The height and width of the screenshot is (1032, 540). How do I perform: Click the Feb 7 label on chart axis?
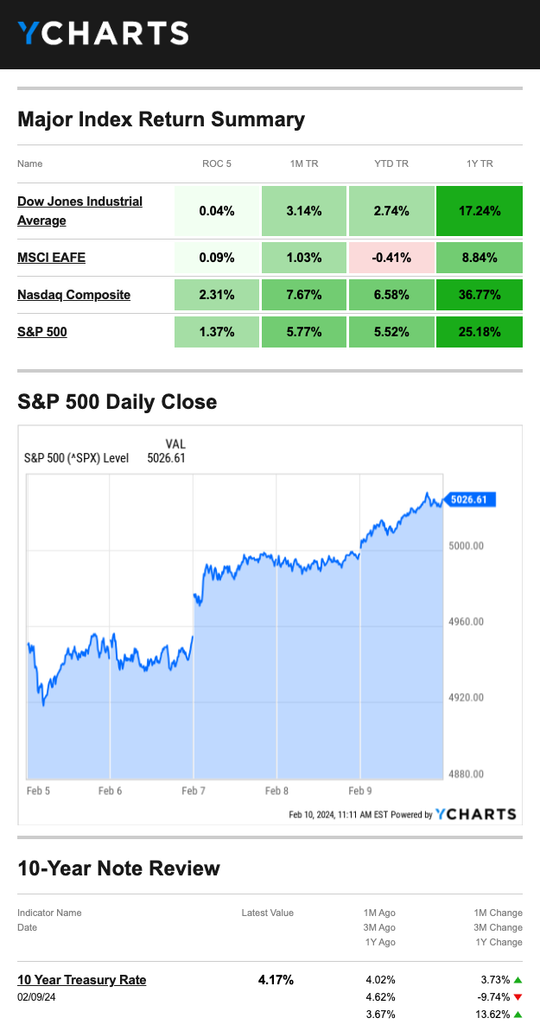coord(193,790)
